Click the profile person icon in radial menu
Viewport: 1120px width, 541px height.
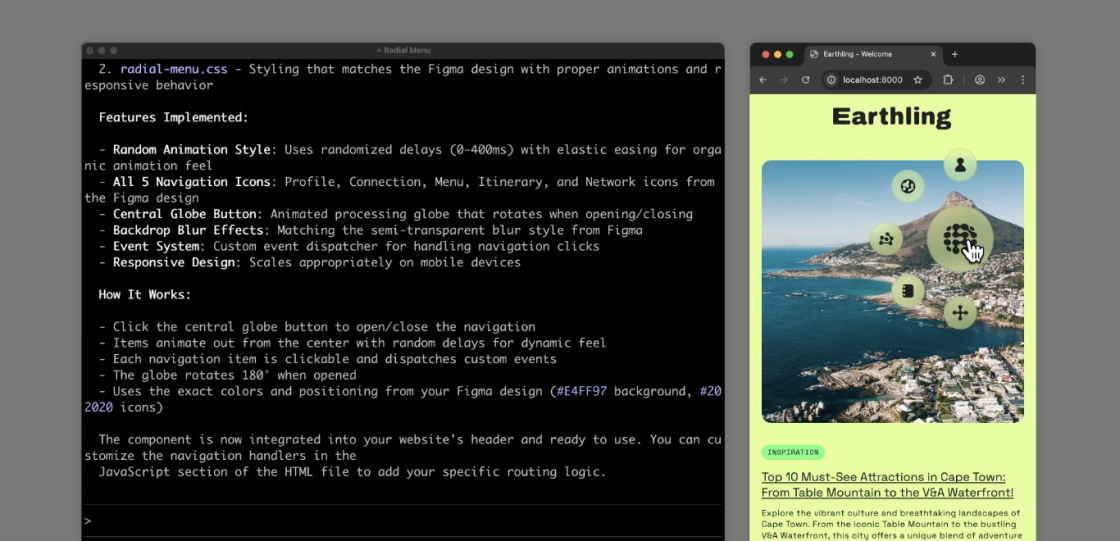[x=959, y=164]
